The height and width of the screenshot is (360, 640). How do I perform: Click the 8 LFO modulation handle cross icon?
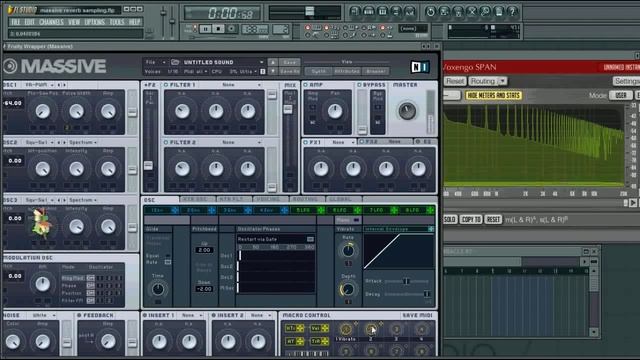tap(430, 210)
